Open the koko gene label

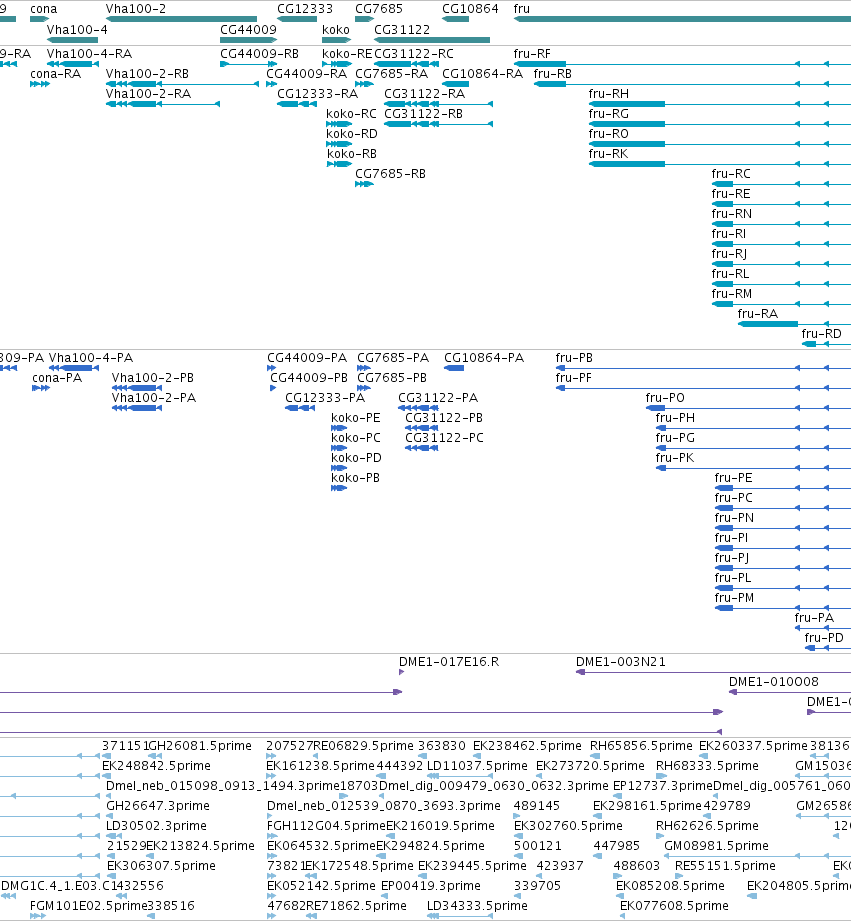tap(336, 29)
